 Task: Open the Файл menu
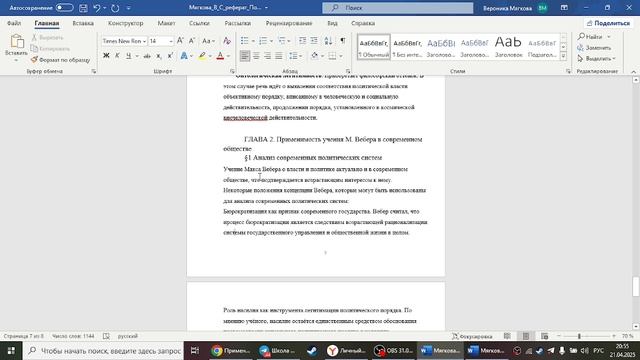(14, 23)
